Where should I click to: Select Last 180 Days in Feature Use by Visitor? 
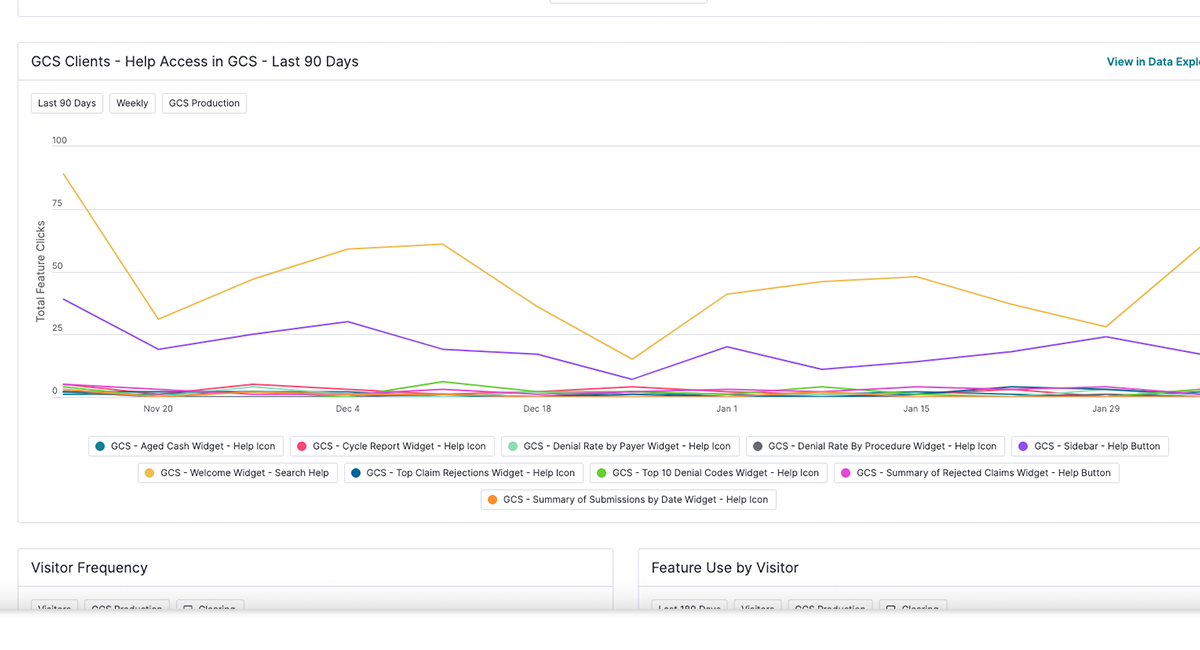click(x=689, y=608)
